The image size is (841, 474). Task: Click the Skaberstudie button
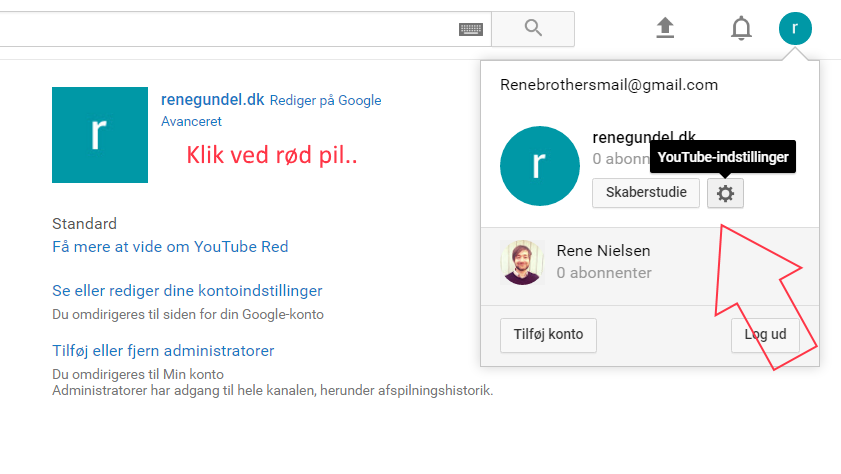tap(646, 192)
